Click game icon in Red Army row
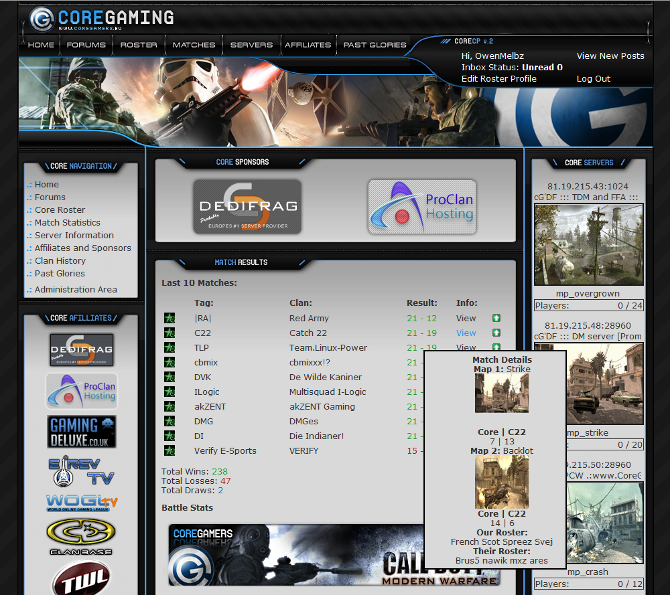 pos(170,318)
